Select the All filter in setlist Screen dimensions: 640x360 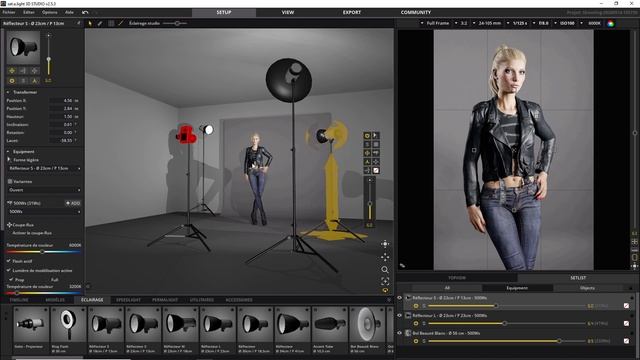tap(447, 288)
